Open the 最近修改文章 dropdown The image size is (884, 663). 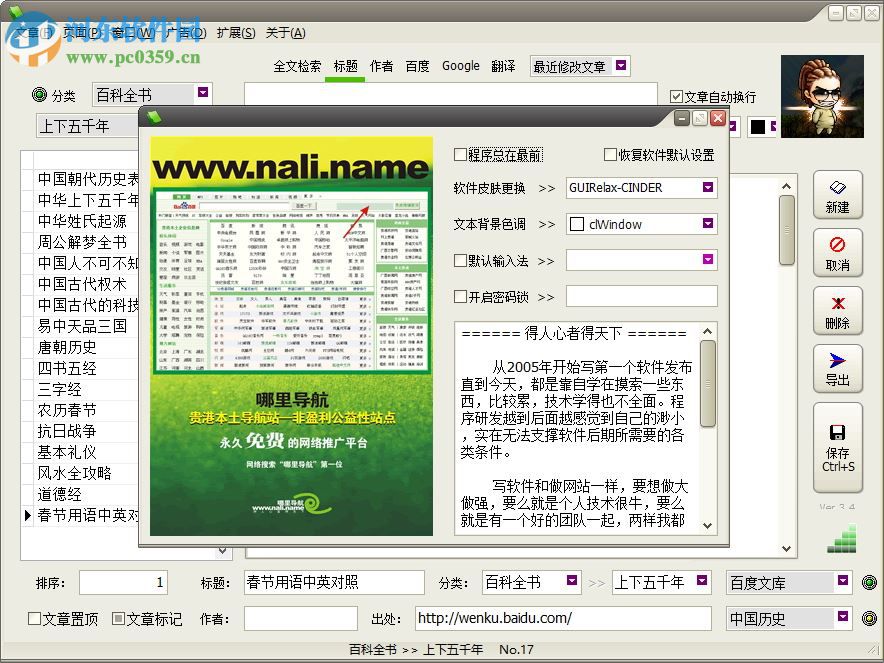click(620, 65)
